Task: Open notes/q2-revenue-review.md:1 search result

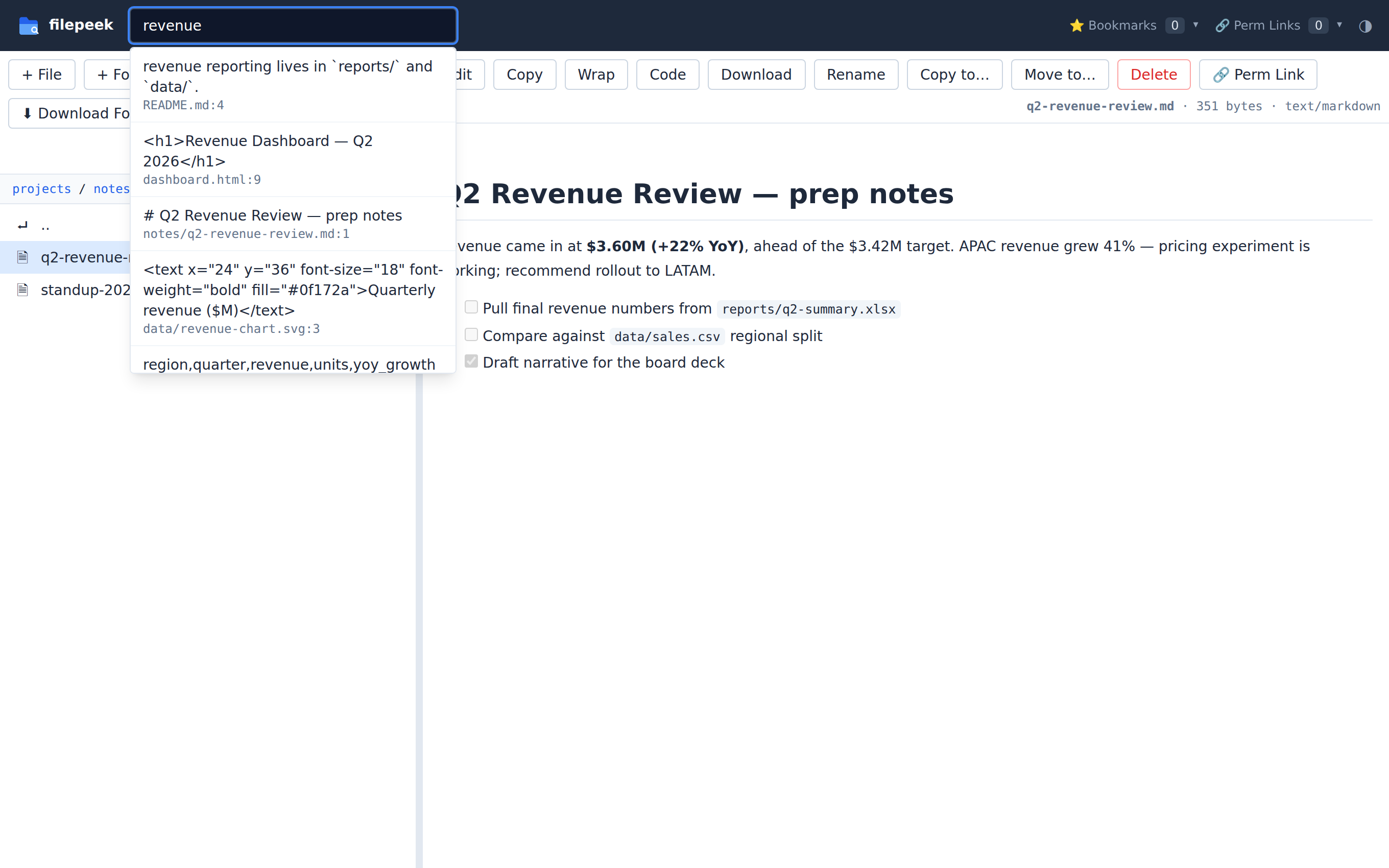Action: (x=293, y=224)
